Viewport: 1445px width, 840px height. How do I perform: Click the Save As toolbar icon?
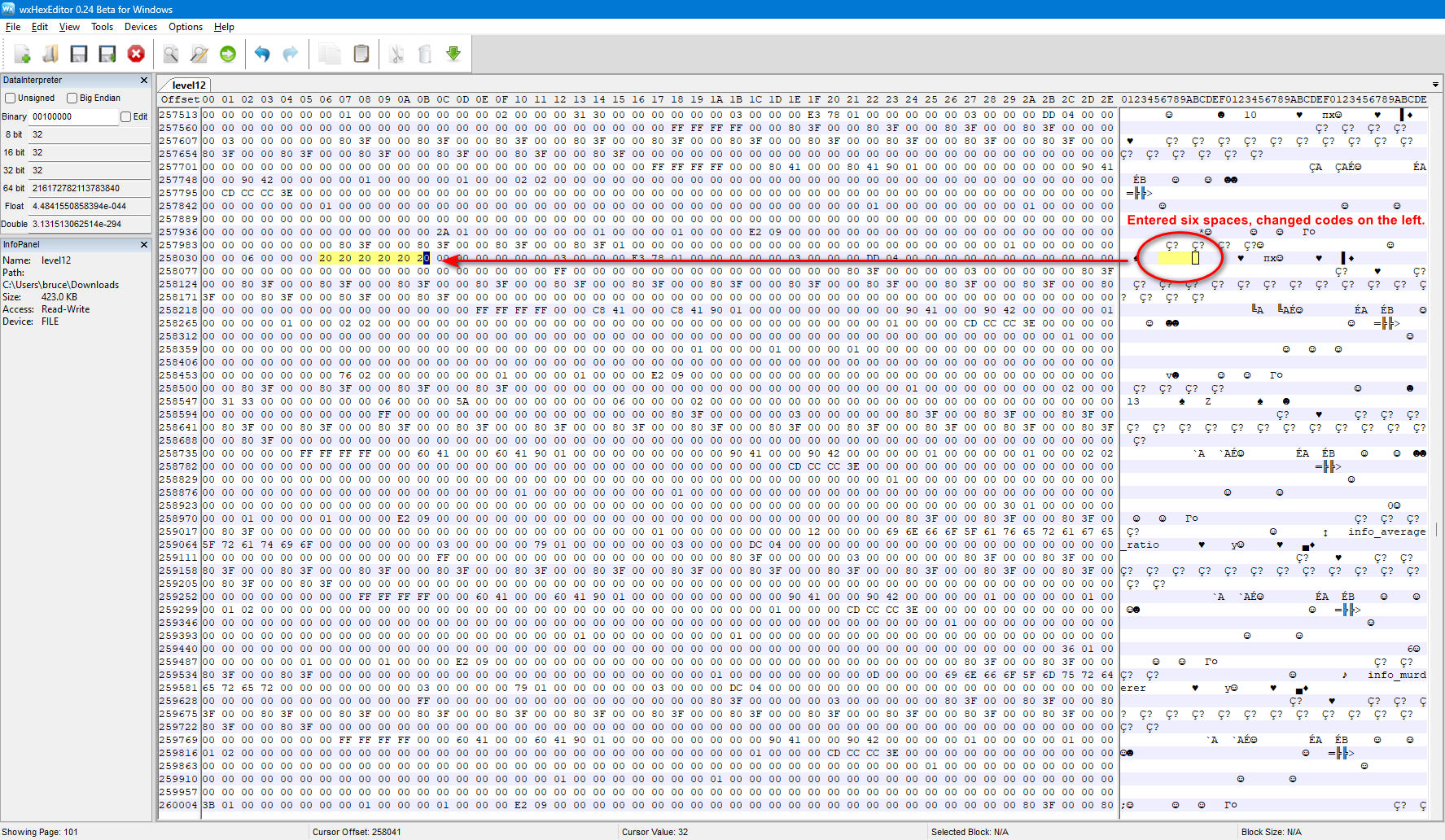tap(107, 54)
